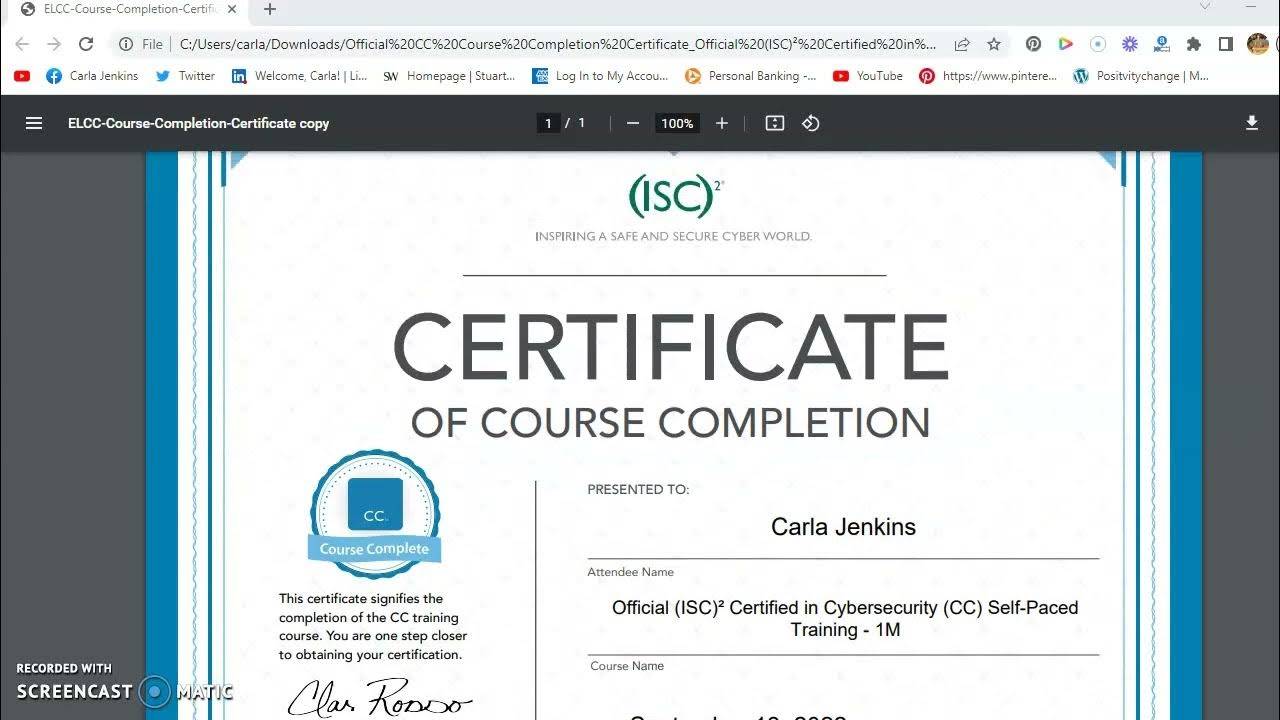Toggle the Chrome side panel
The image size is (1280, 720).
coord(1225,44)
